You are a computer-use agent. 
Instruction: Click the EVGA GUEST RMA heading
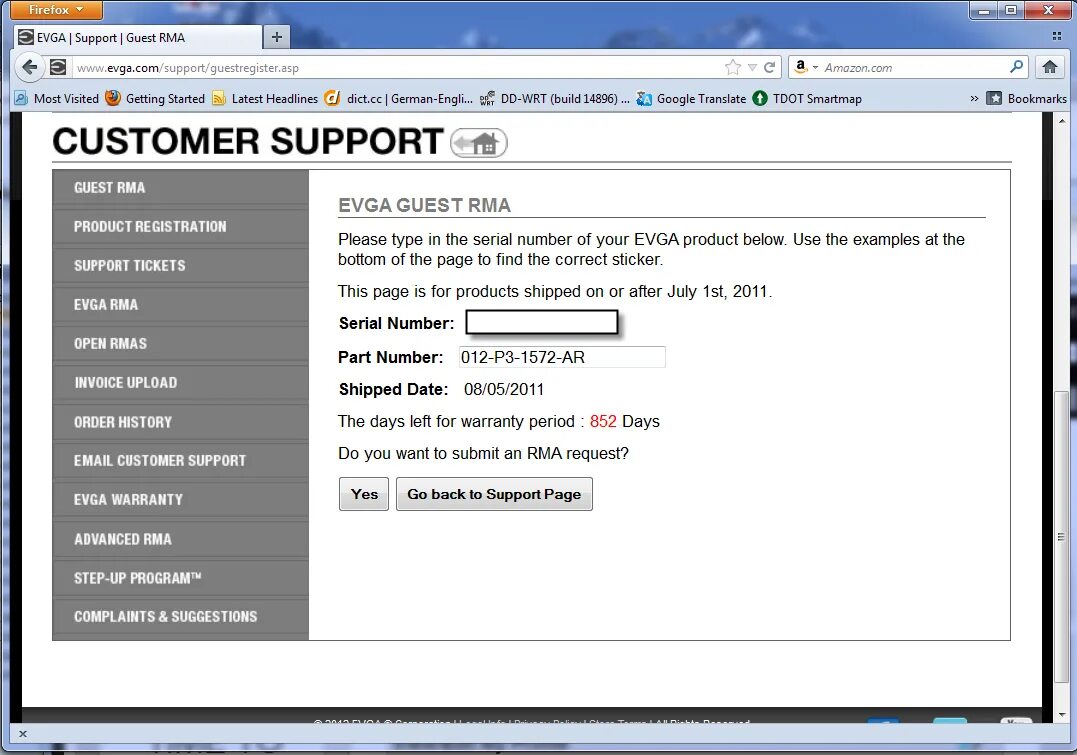click(424, 205)
